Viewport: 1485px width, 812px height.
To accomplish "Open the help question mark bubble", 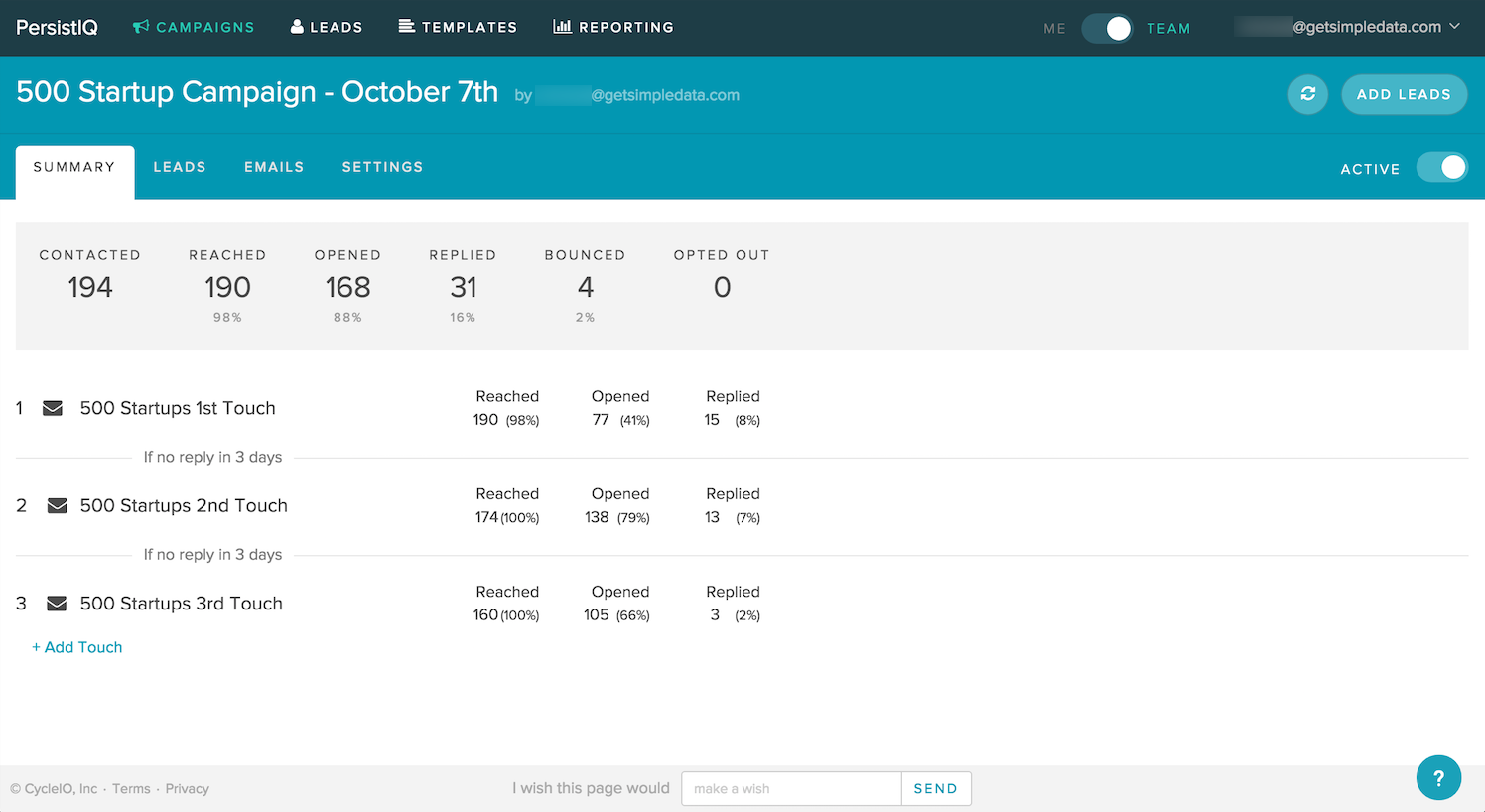I will click(1438, 778).
